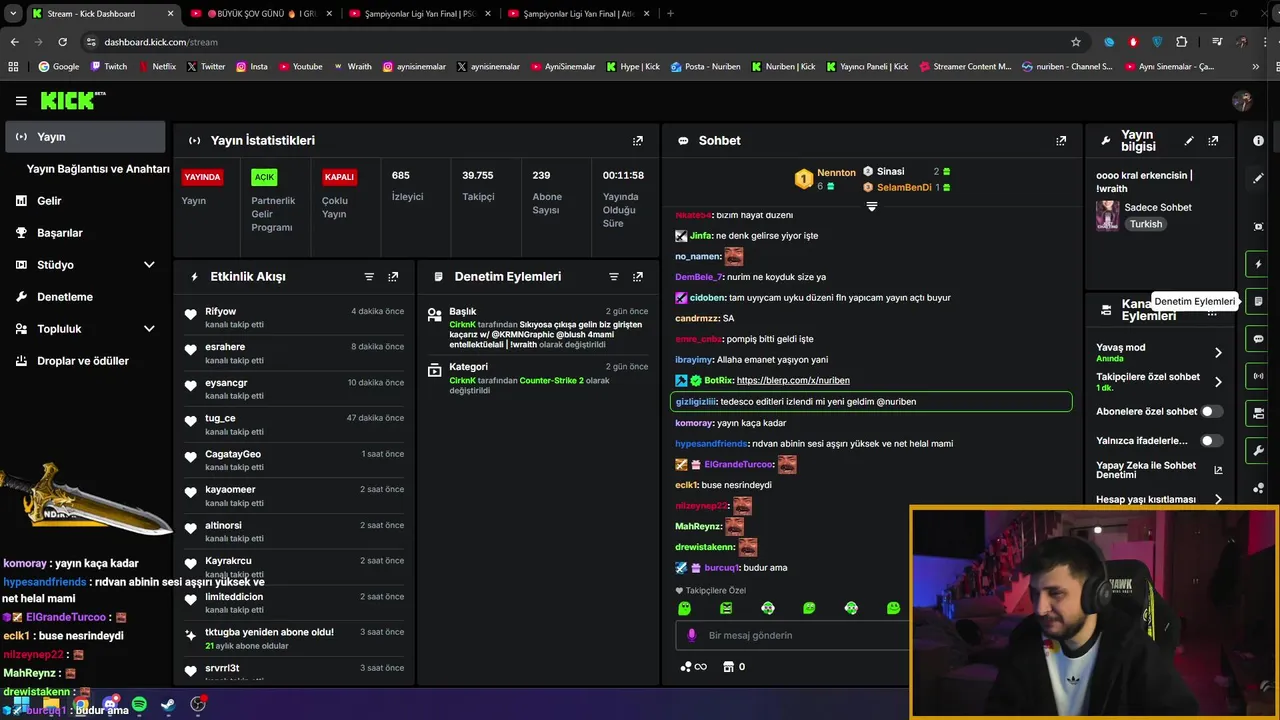1280x720 pixels.
Task: Open Spotify from the taskbar
Action: coord(139,705)
